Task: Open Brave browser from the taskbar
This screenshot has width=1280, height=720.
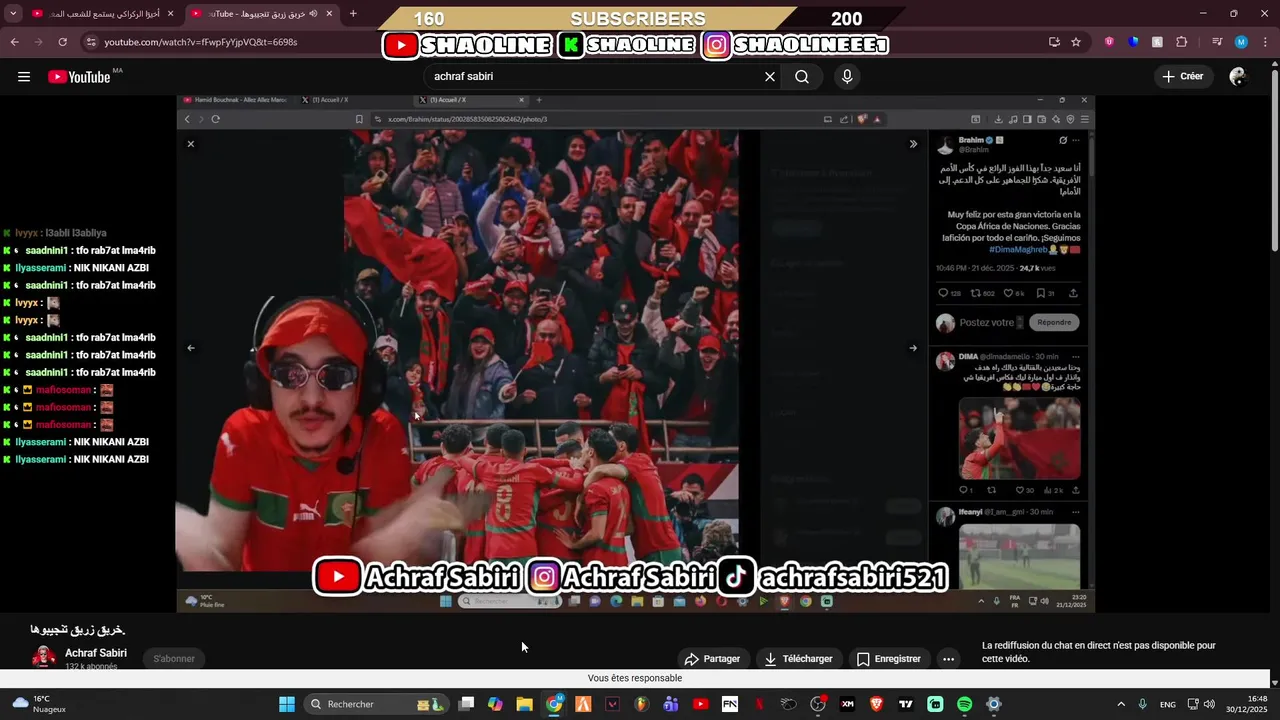Action: tap(877, 704)
